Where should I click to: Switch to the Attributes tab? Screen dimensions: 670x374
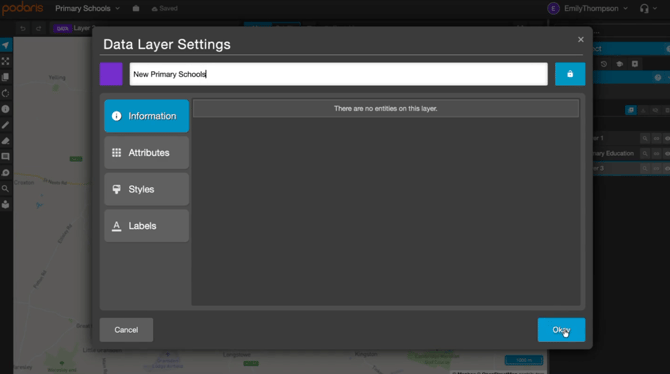click(x=147, y=153)
